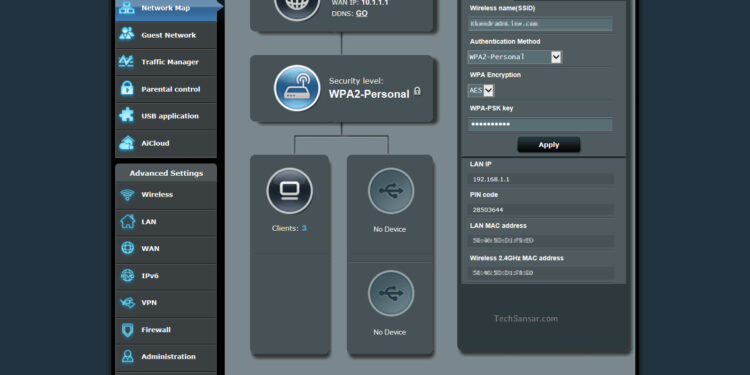750x375 pixels.
Task: Click the padlock icon next to WPA2-Personal
Action: coord(417,91)
